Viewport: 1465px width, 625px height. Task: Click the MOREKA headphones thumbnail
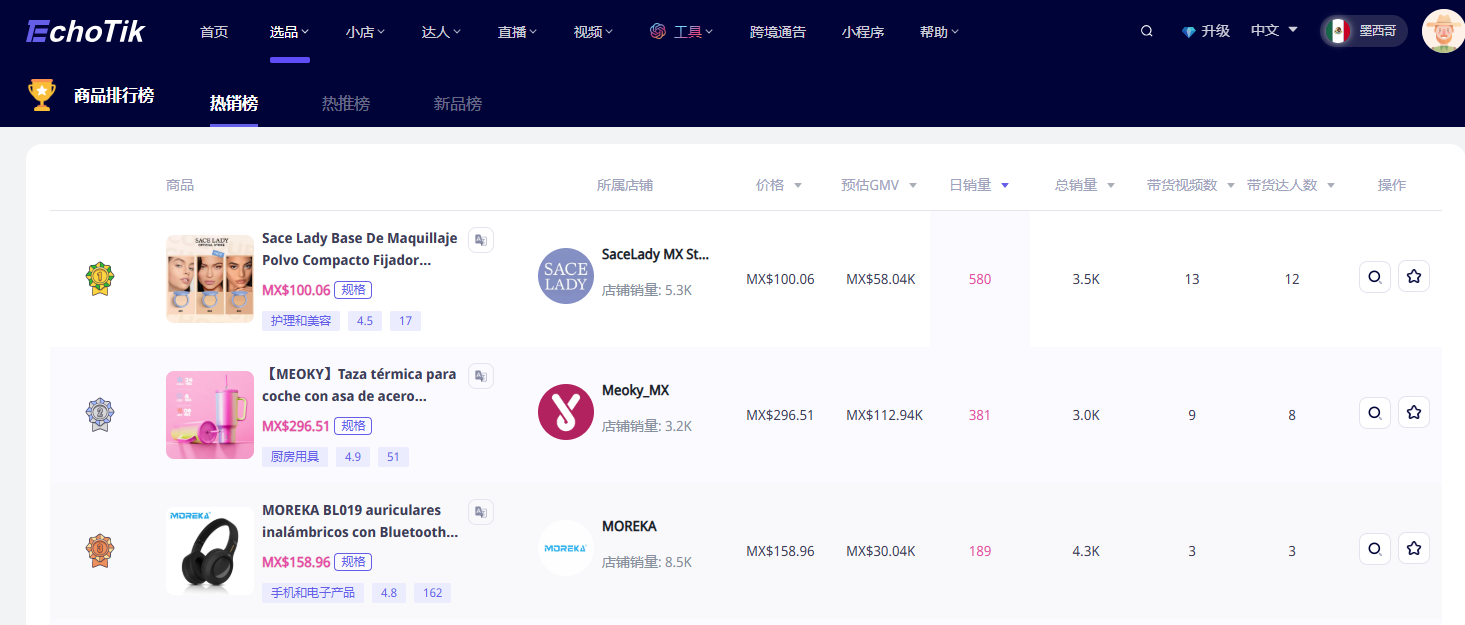click(210, 551)
